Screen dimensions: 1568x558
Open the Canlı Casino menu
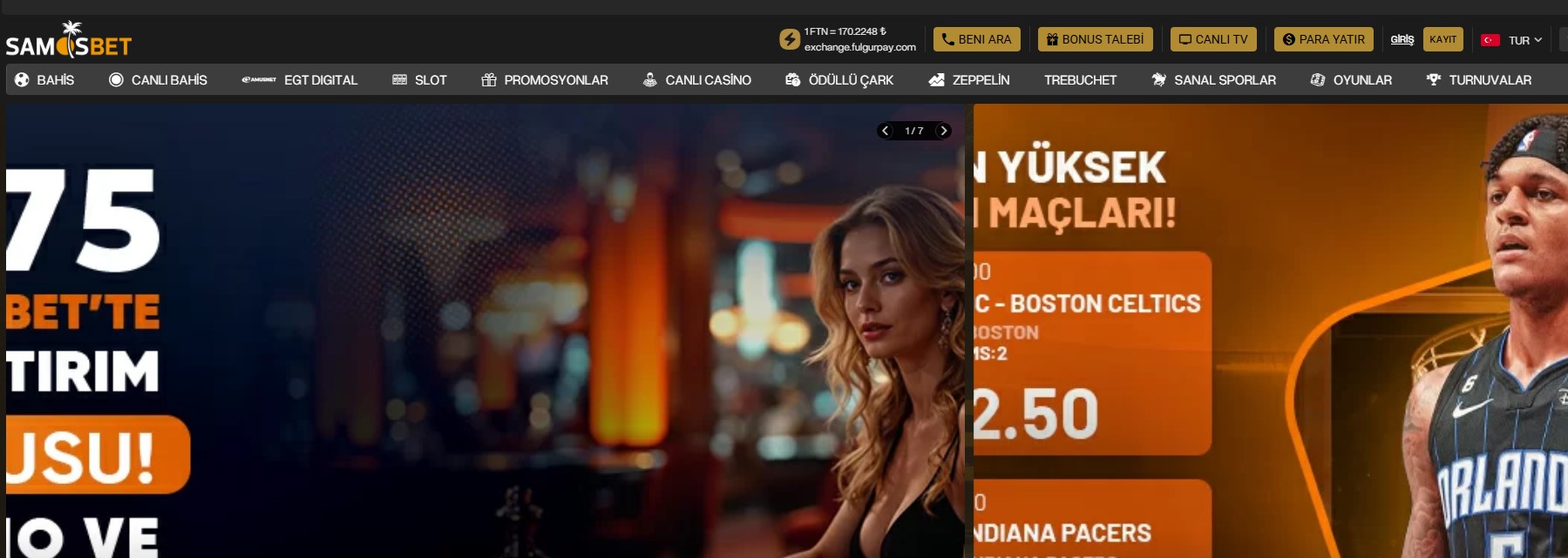point(696,79)
